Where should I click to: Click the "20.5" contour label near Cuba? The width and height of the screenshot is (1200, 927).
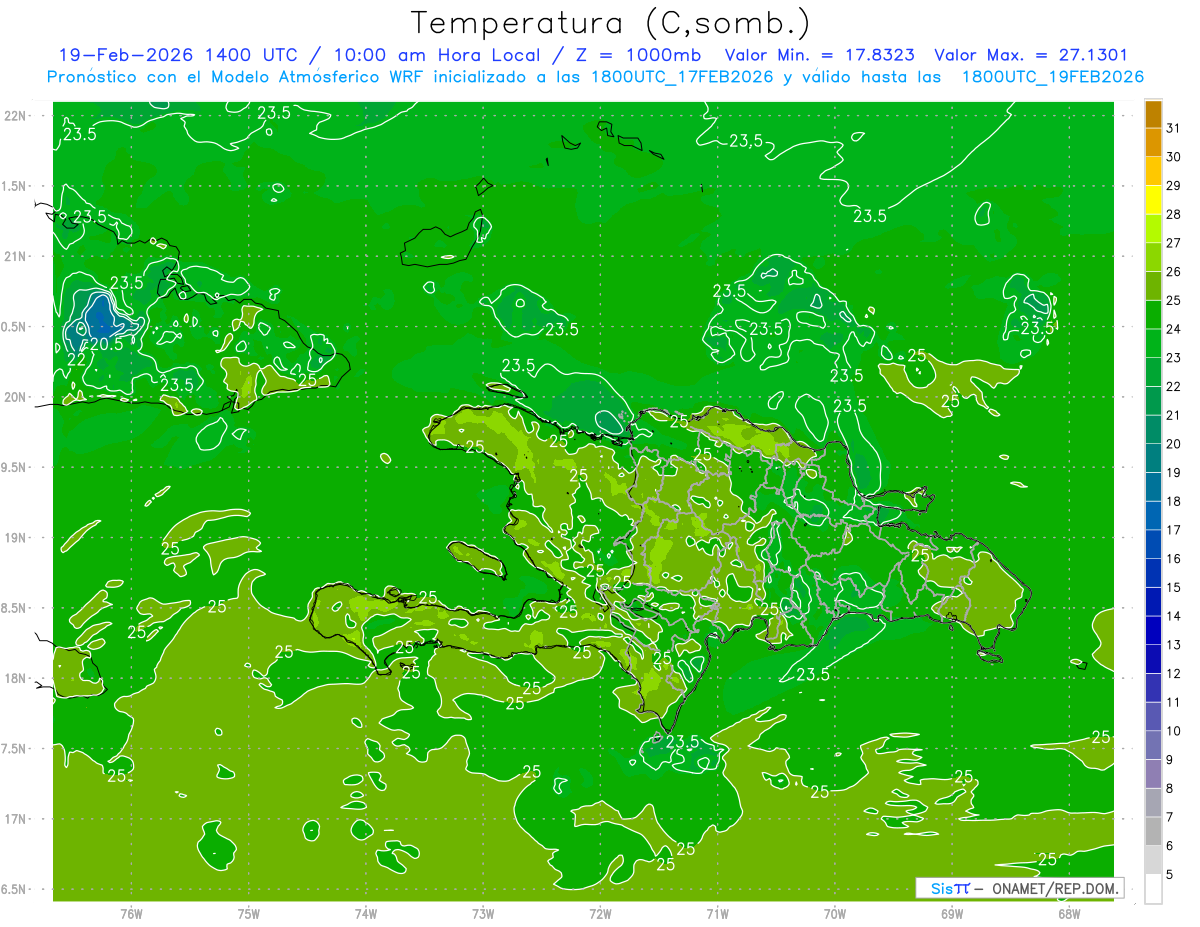pos(106,343)
